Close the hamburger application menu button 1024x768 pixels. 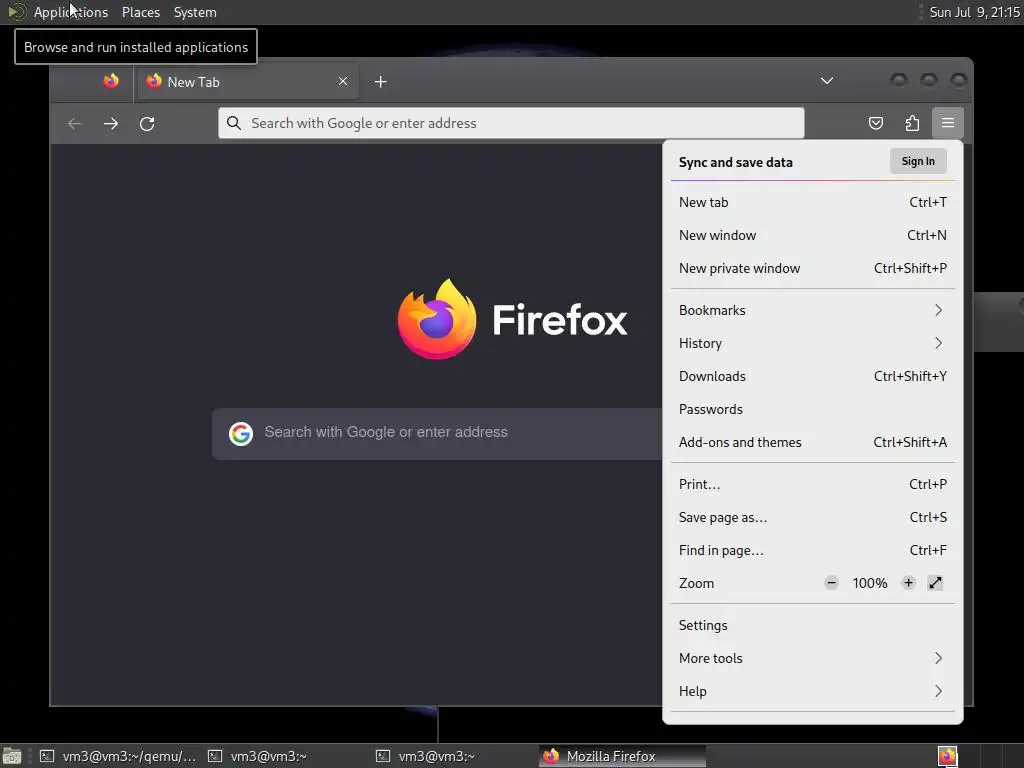coord(948,123)
